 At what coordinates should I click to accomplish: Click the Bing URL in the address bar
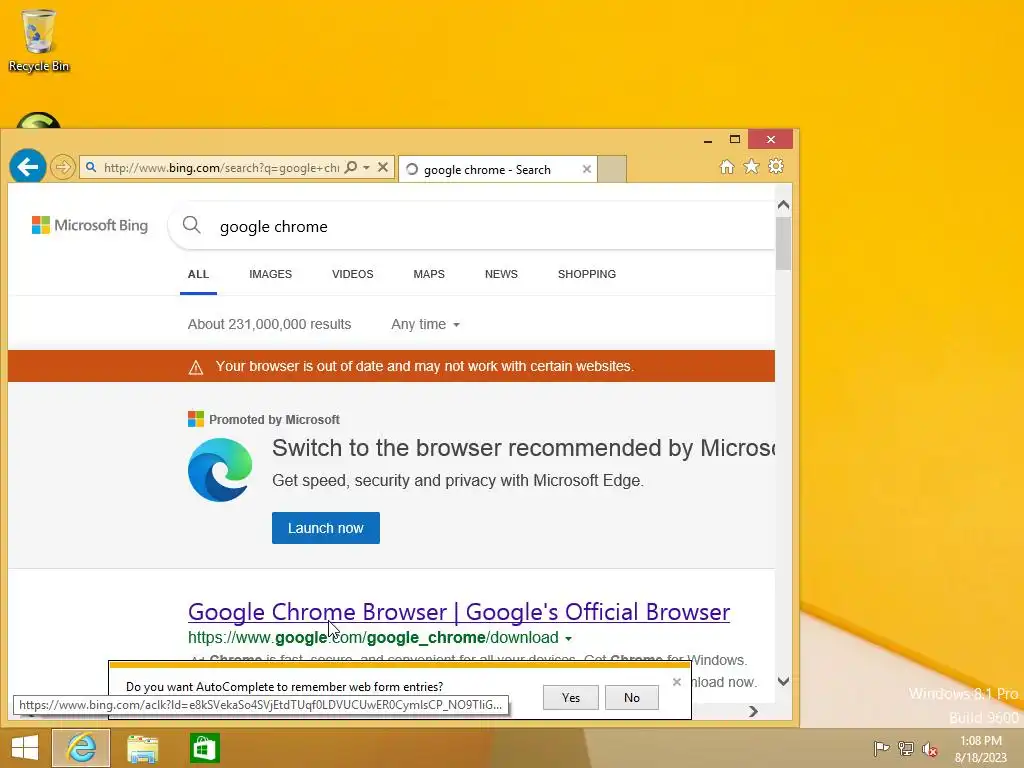point(221,168)
